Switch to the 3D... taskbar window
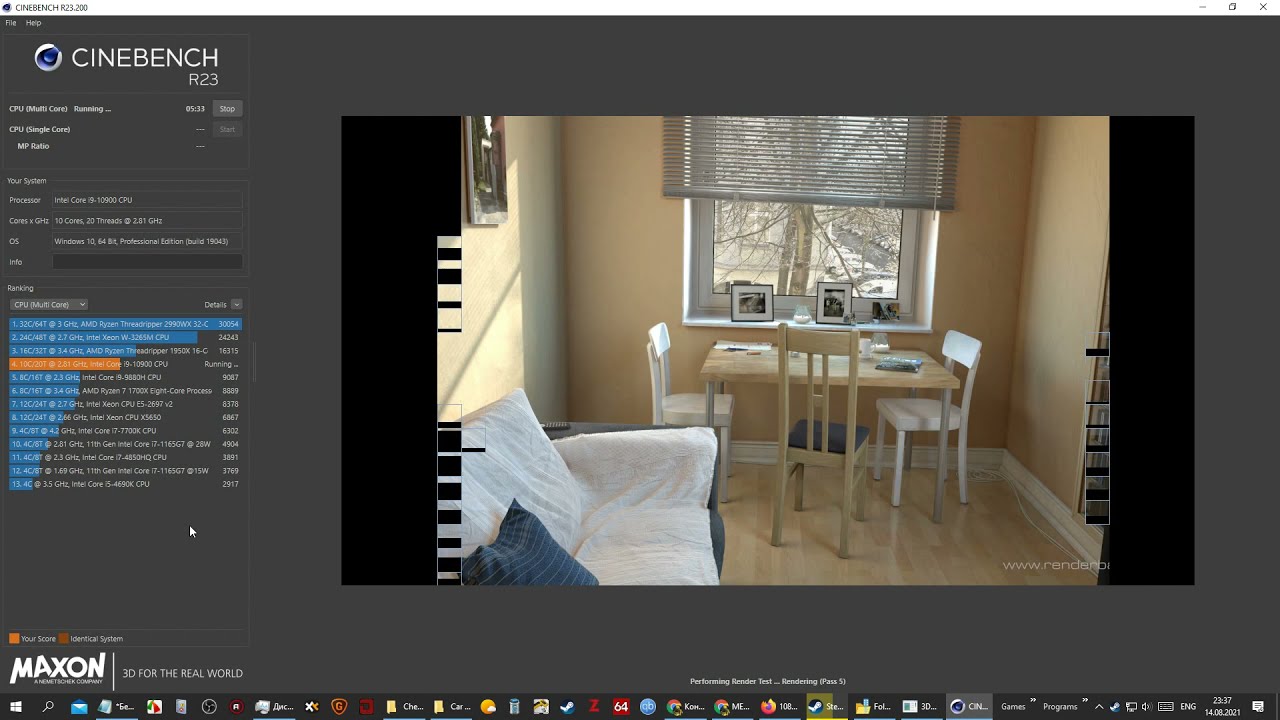The height and width of the screenshot is (720, 1280). point(920,707)
